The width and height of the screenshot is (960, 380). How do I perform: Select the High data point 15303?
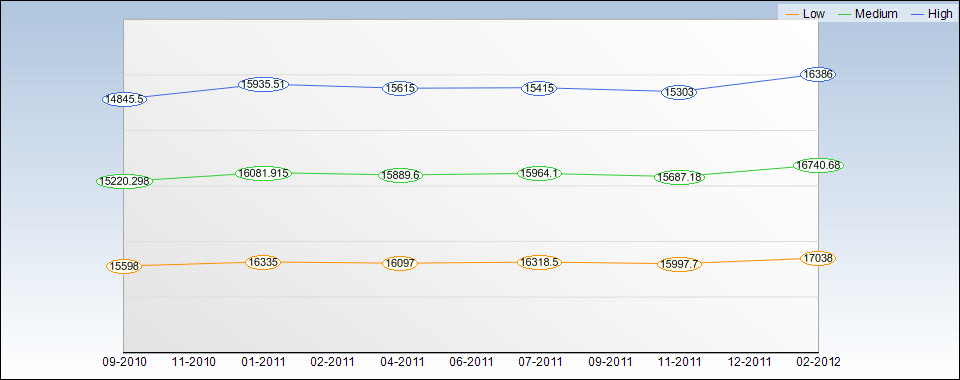679,92
